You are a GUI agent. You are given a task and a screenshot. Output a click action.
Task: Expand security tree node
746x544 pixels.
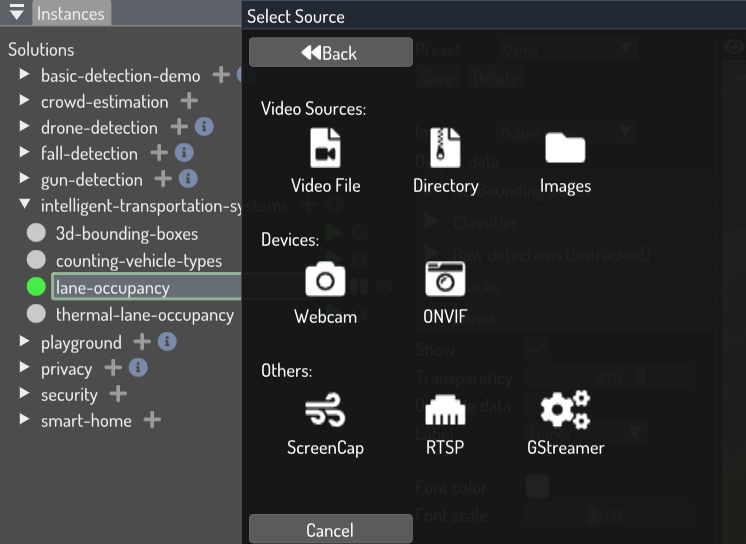pos(24,393)
